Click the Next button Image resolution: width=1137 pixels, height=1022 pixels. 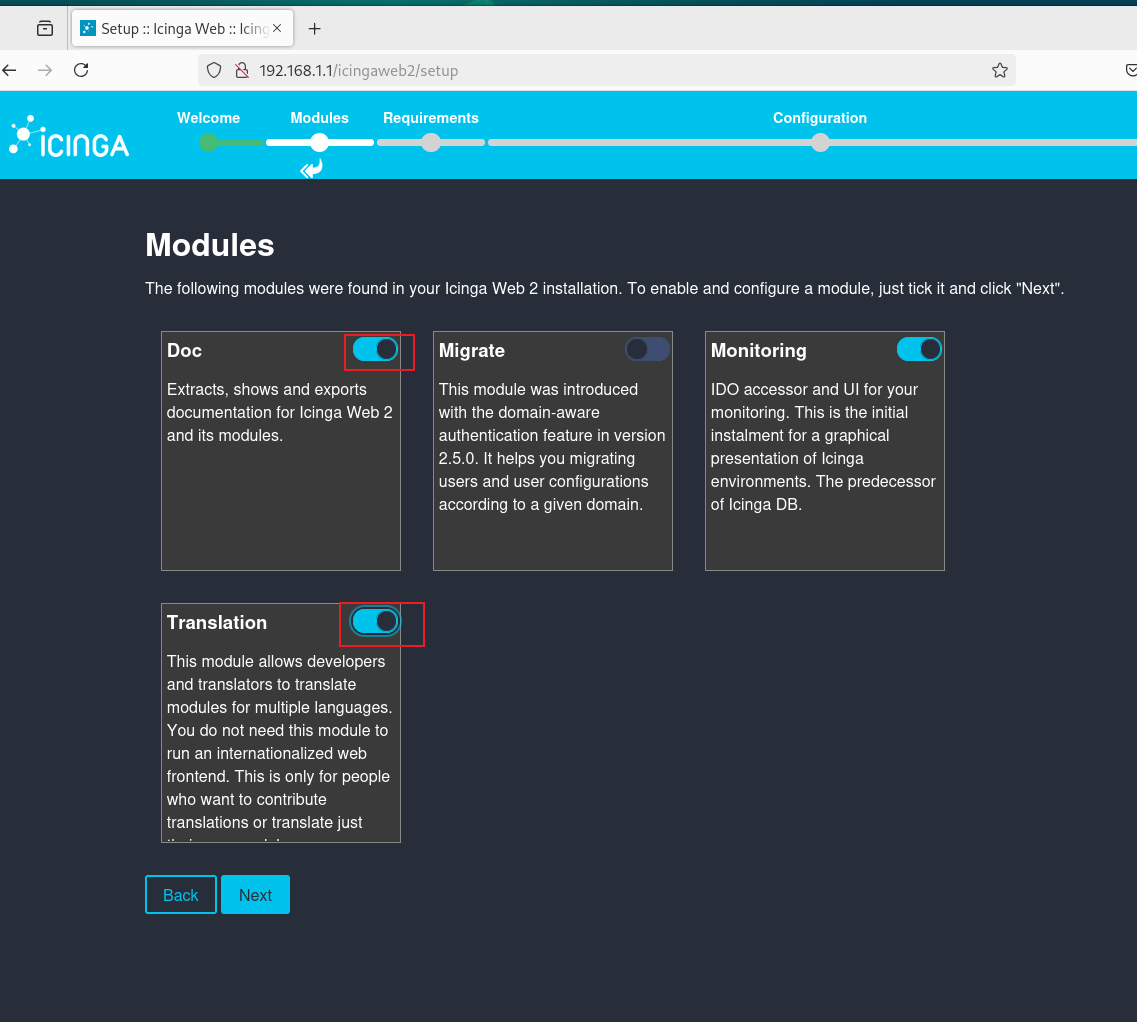click(x=255, y=894)
